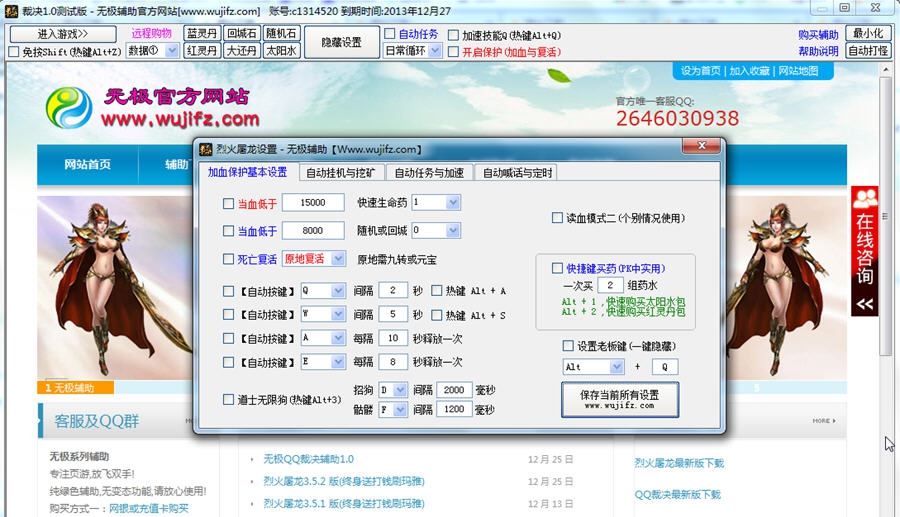
Task: Open 网站首页 in site navigation
Action: tap(87, 165)
